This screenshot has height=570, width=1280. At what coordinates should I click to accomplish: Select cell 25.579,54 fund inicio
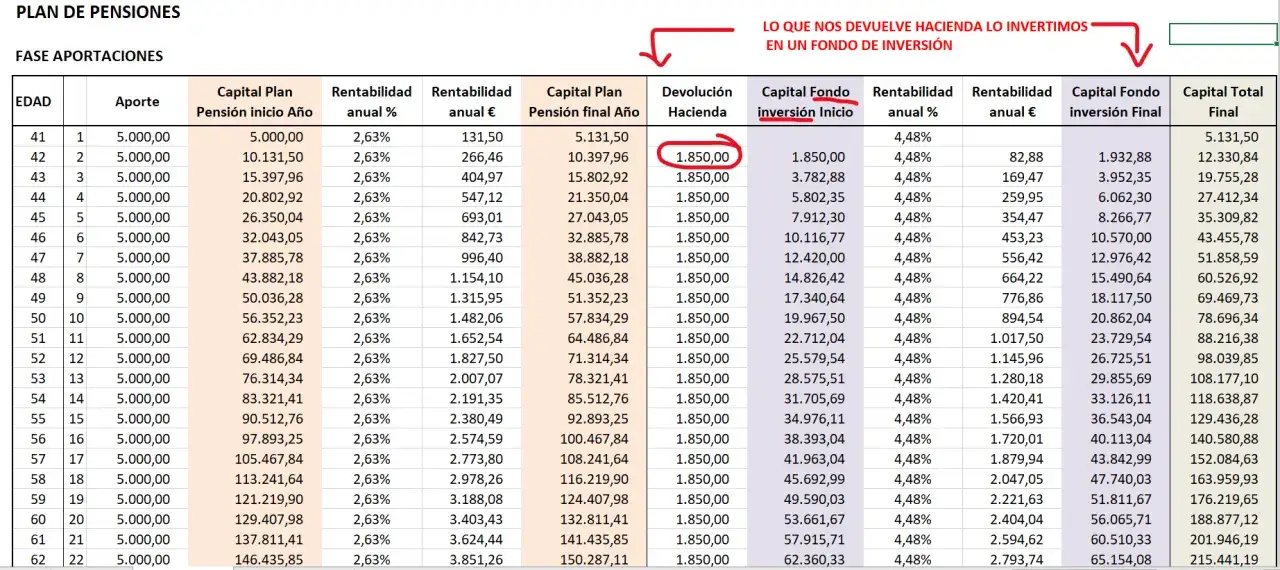(x=813, y=358)
